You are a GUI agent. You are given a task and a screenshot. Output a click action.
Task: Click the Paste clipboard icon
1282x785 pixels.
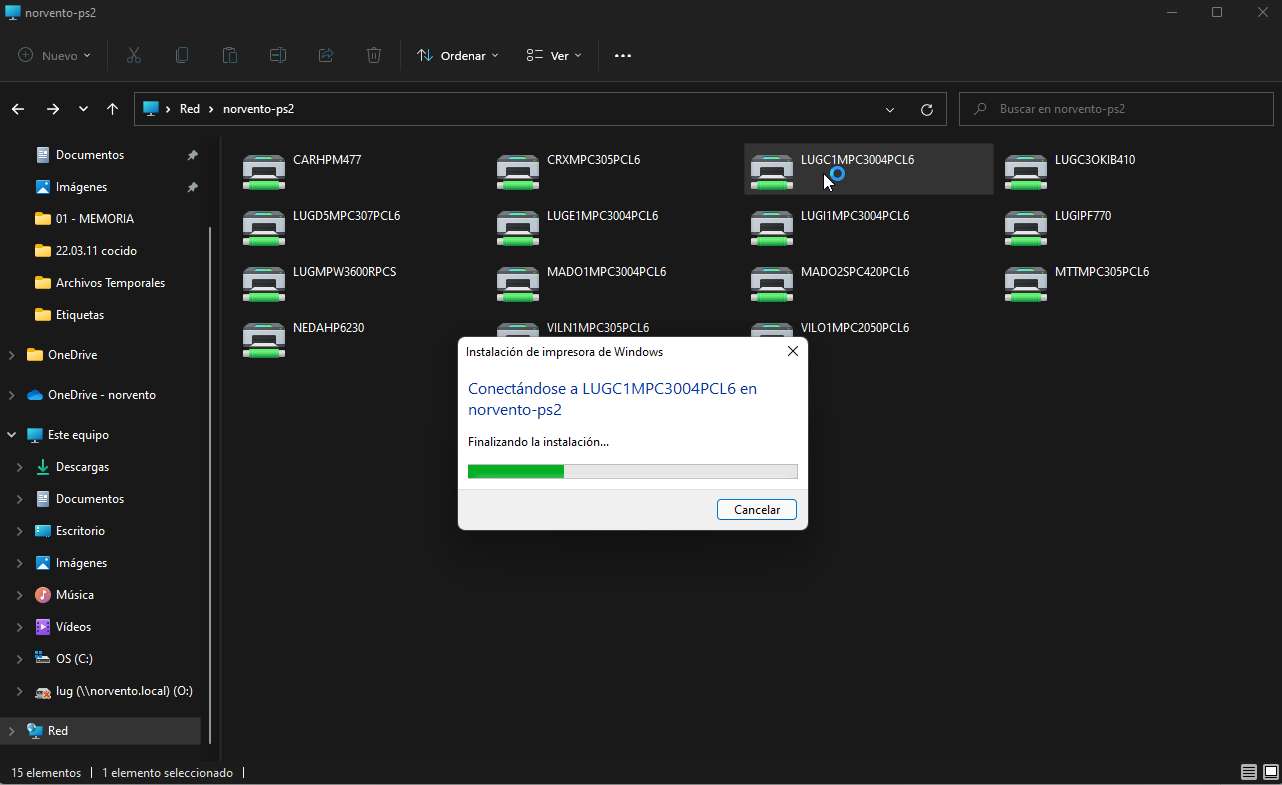[230, 56]
